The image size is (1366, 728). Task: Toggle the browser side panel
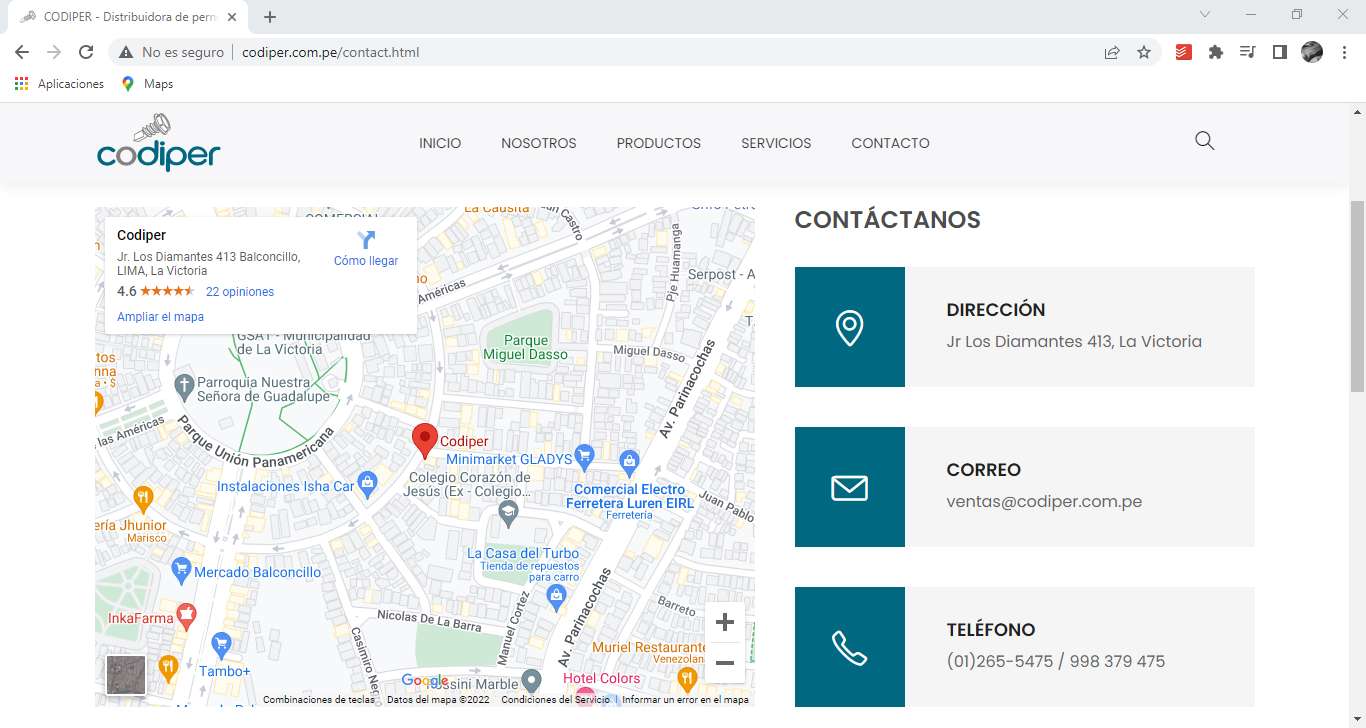[x=1279, y=52]
